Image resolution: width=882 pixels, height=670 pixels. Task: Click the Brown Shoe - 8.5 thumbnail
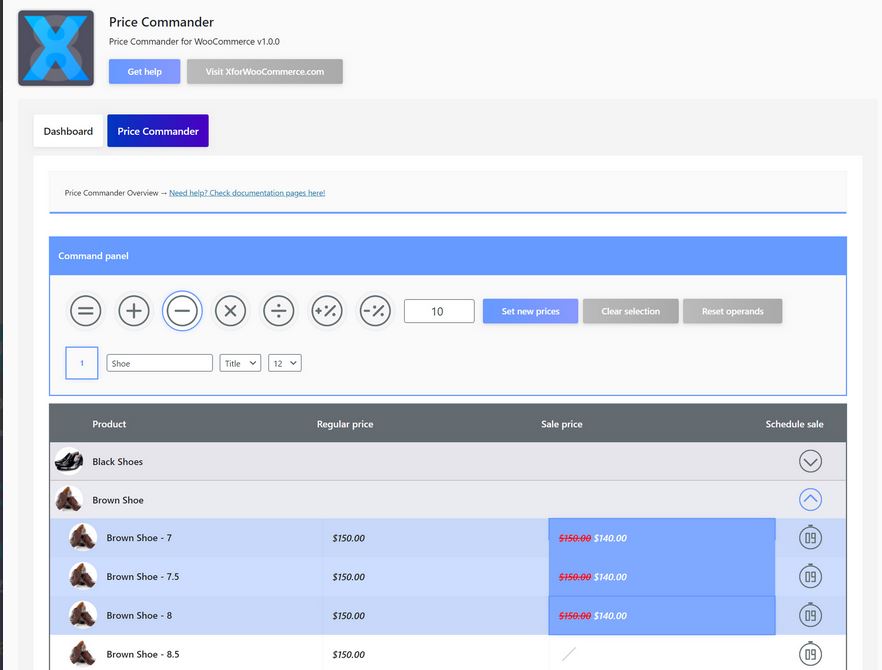[x=83, y=654]
